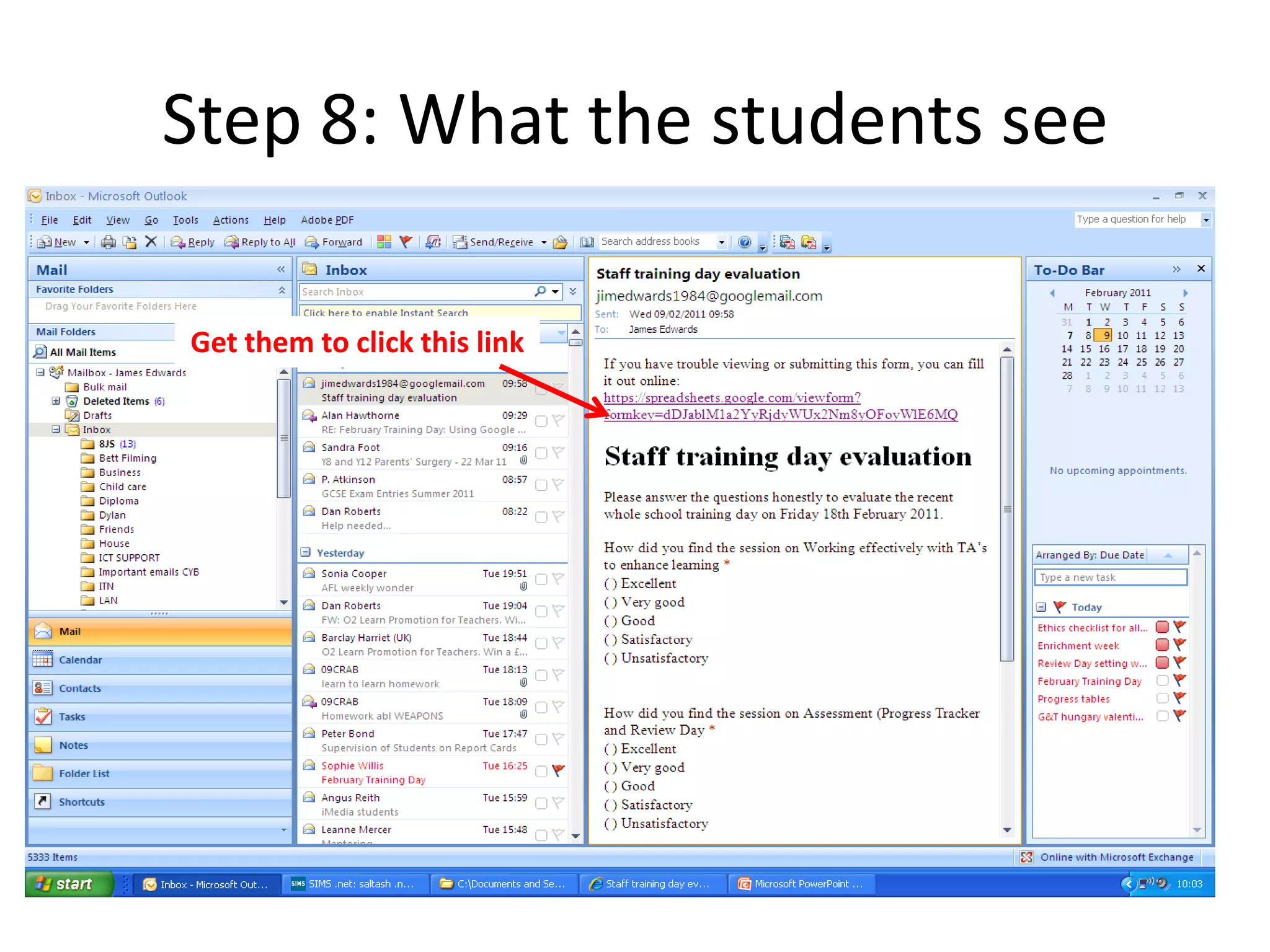Collapse the Today task group
The height and width of the screenshot is (952, 1270).
coord(1041,607)
